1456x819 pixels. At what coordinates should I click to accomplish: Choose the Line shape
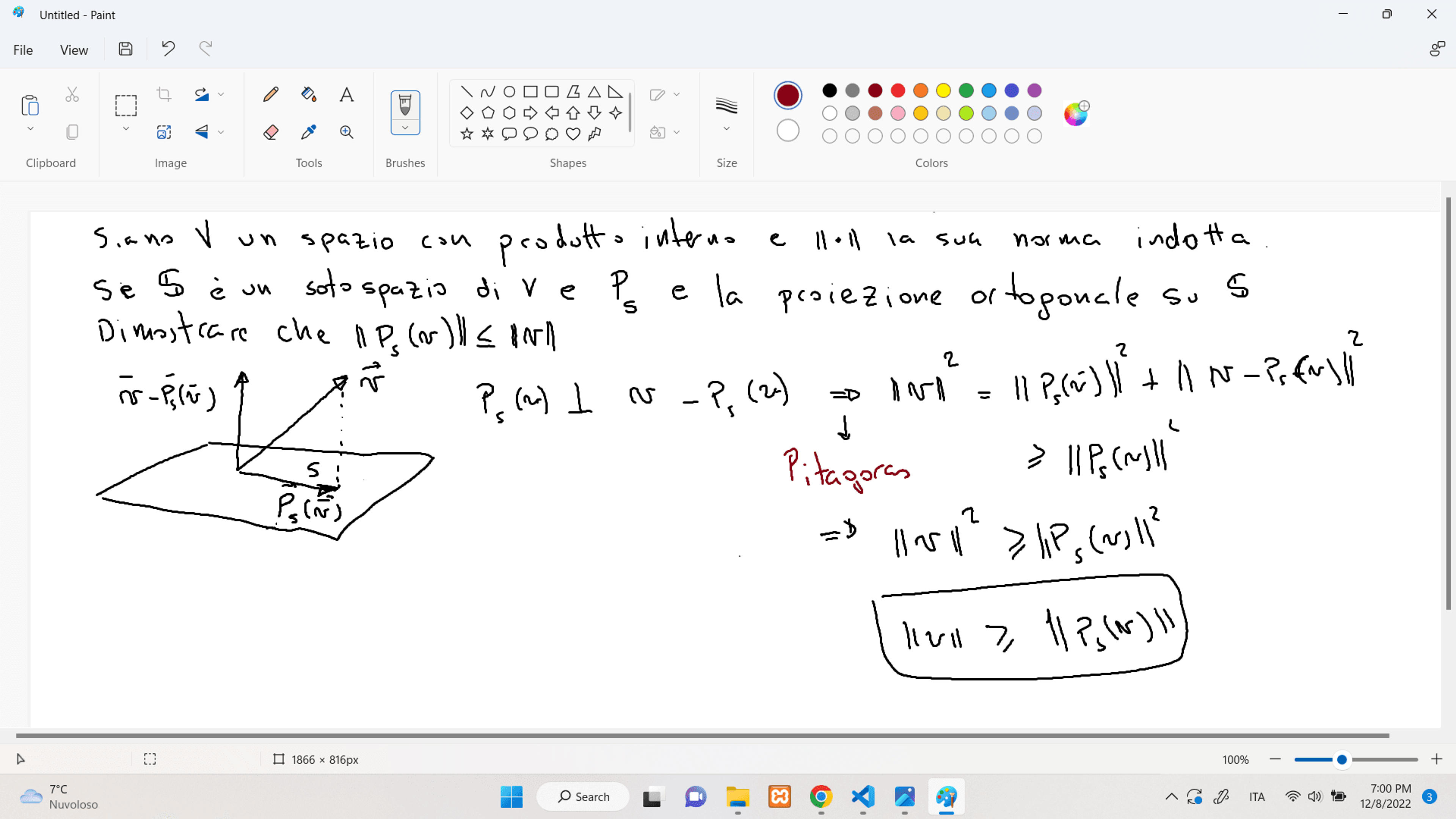(466, 91)
